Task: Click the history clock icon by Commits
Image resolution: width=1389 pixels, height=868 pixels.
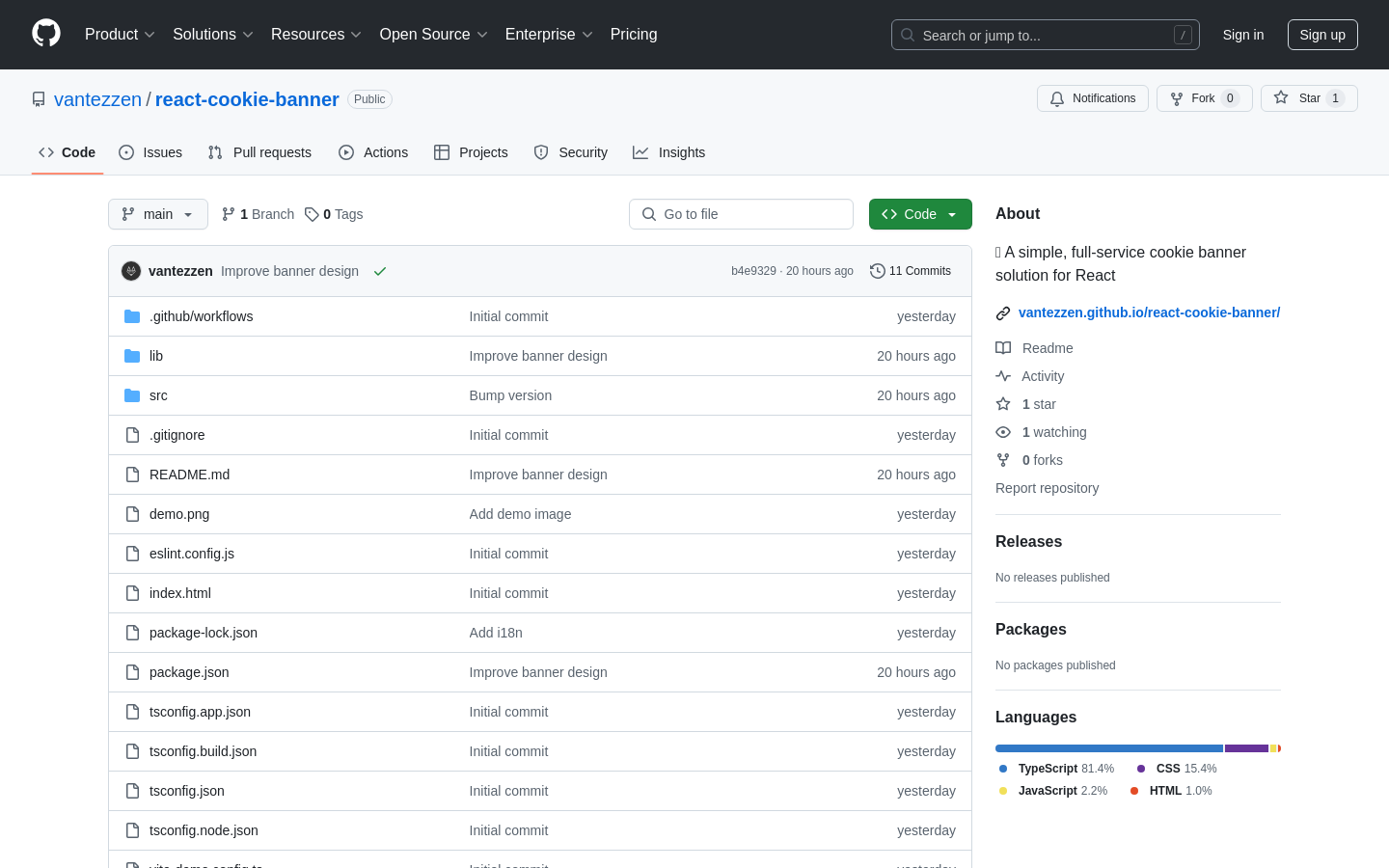Action: [878, 271]
